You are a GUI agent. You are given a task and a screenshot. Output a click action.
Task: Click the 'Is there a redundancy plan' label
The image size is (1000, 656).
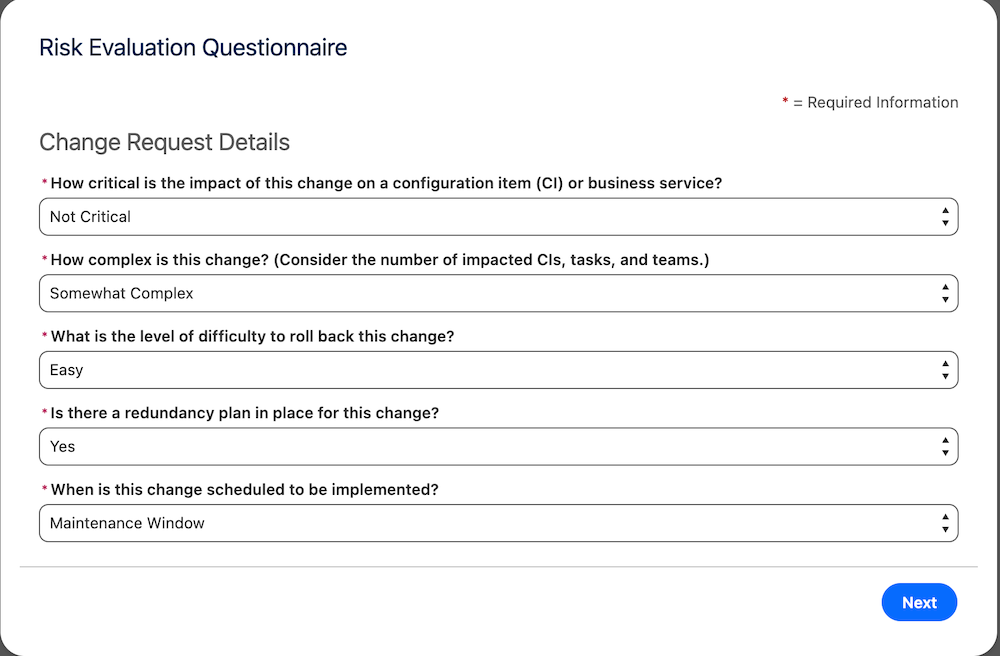(244, 412)
